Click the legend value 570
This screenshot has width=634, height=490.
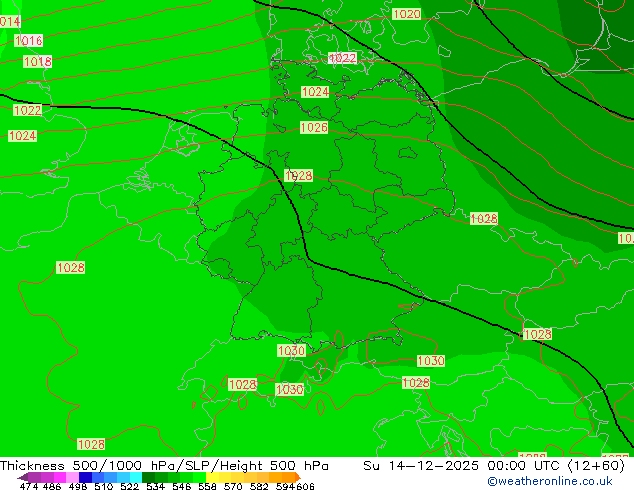click(x=233, y=486)
